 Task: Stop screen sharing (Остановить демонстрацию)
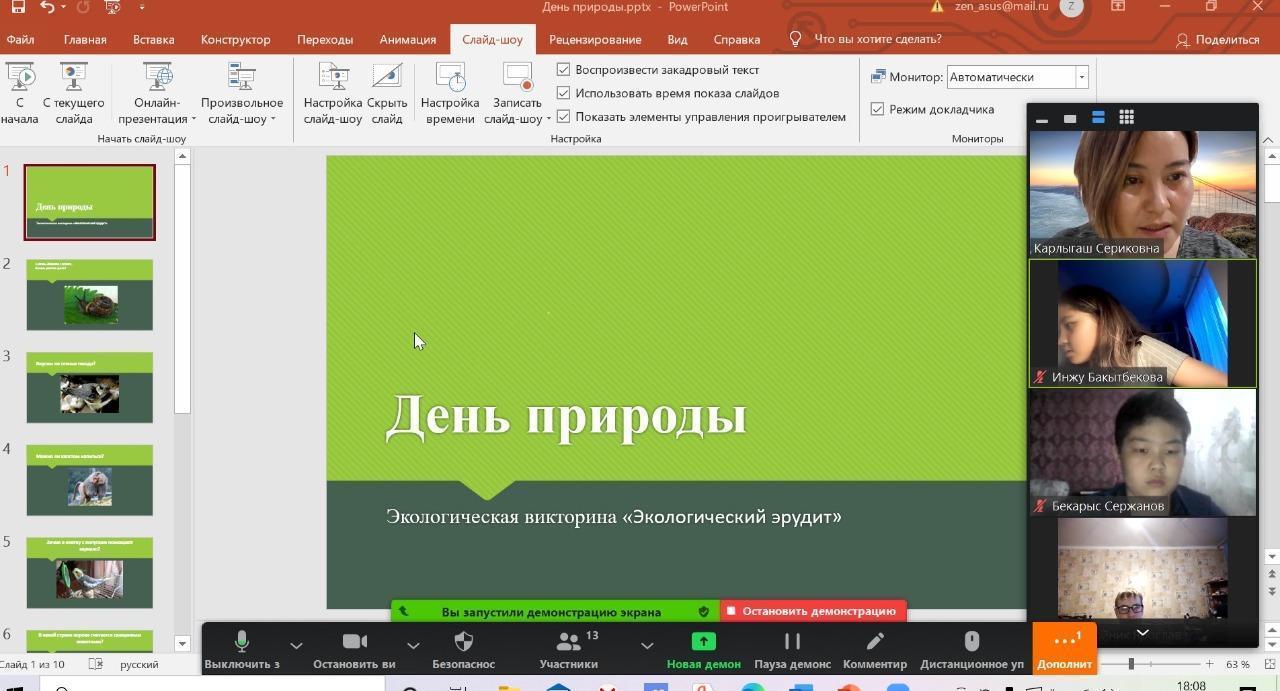(813, 611)
